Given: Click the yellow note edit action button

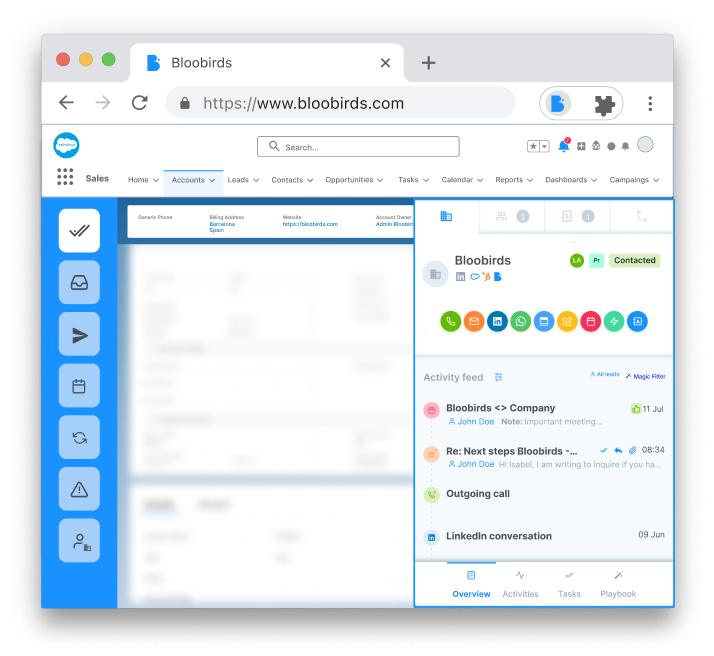Looking at the screenshot, I should click(567, 321).
